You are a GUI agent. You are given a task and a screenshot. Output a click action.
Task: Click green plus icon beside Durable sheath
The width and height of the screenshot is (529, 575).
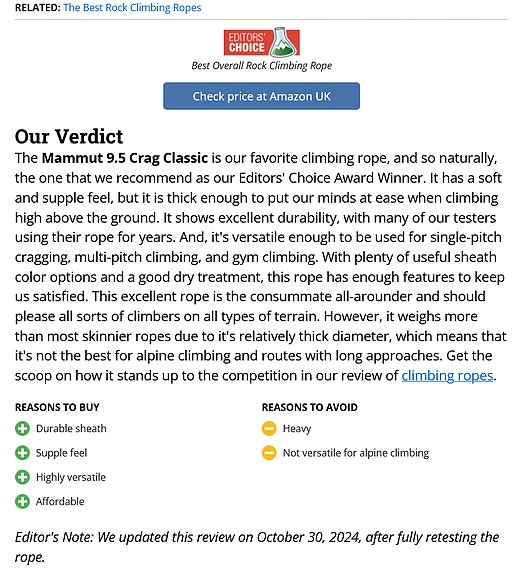22,428
